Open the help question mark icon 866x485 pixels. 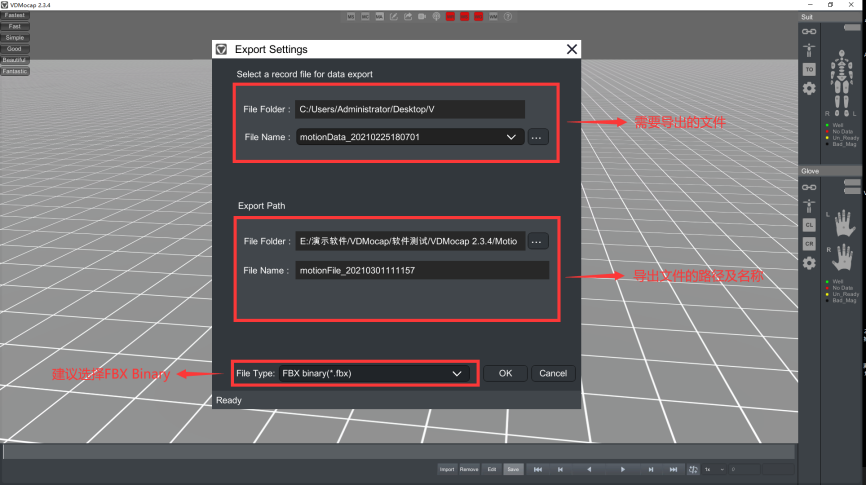tap(508, 17)
